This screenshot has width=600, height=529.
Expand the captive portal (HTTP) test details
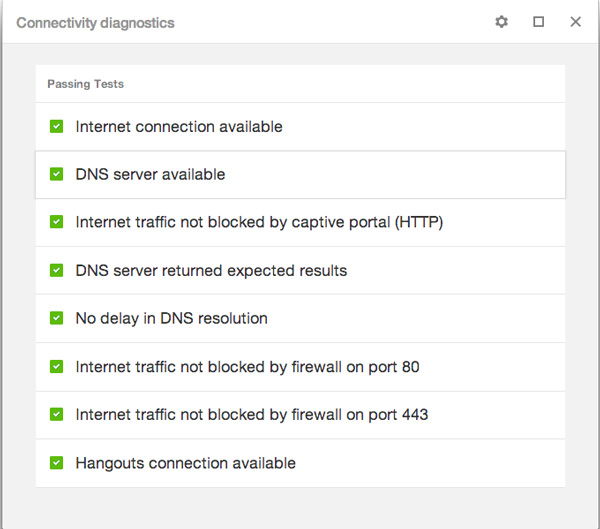[x=259, y=223]
